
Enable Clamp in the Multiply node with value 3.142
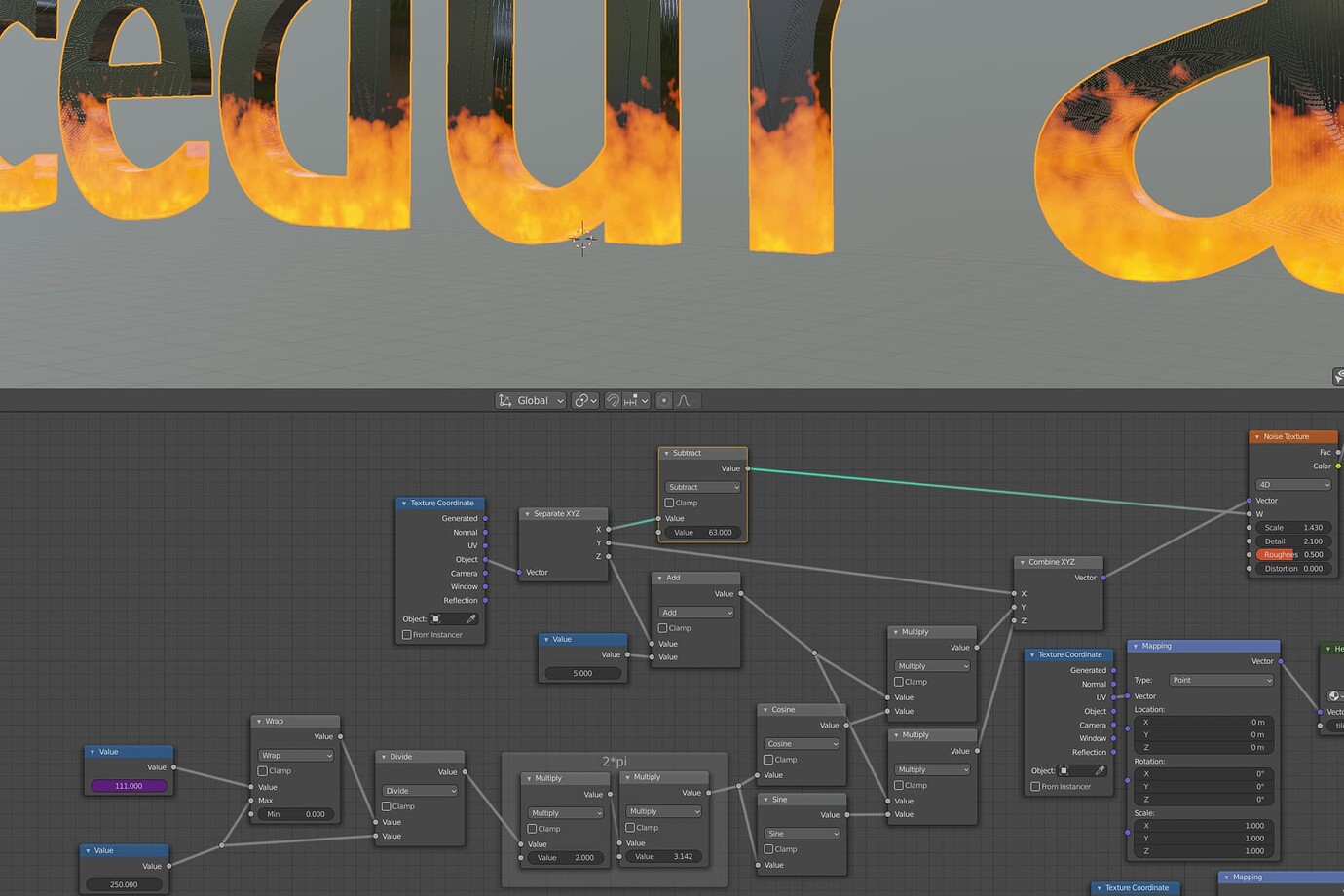pyautogui.click(x=630, y=827)
